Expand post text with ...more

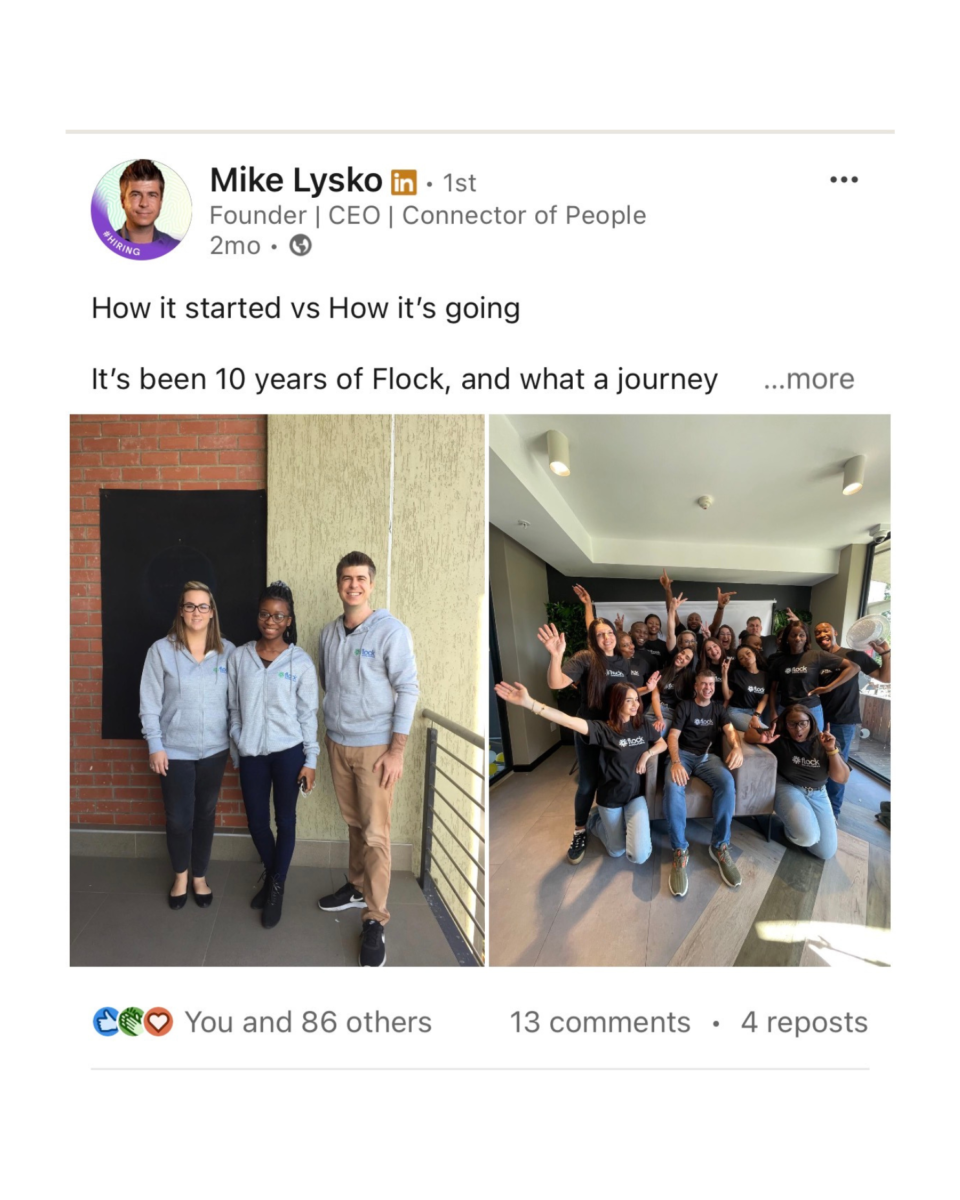click(808, 380)
